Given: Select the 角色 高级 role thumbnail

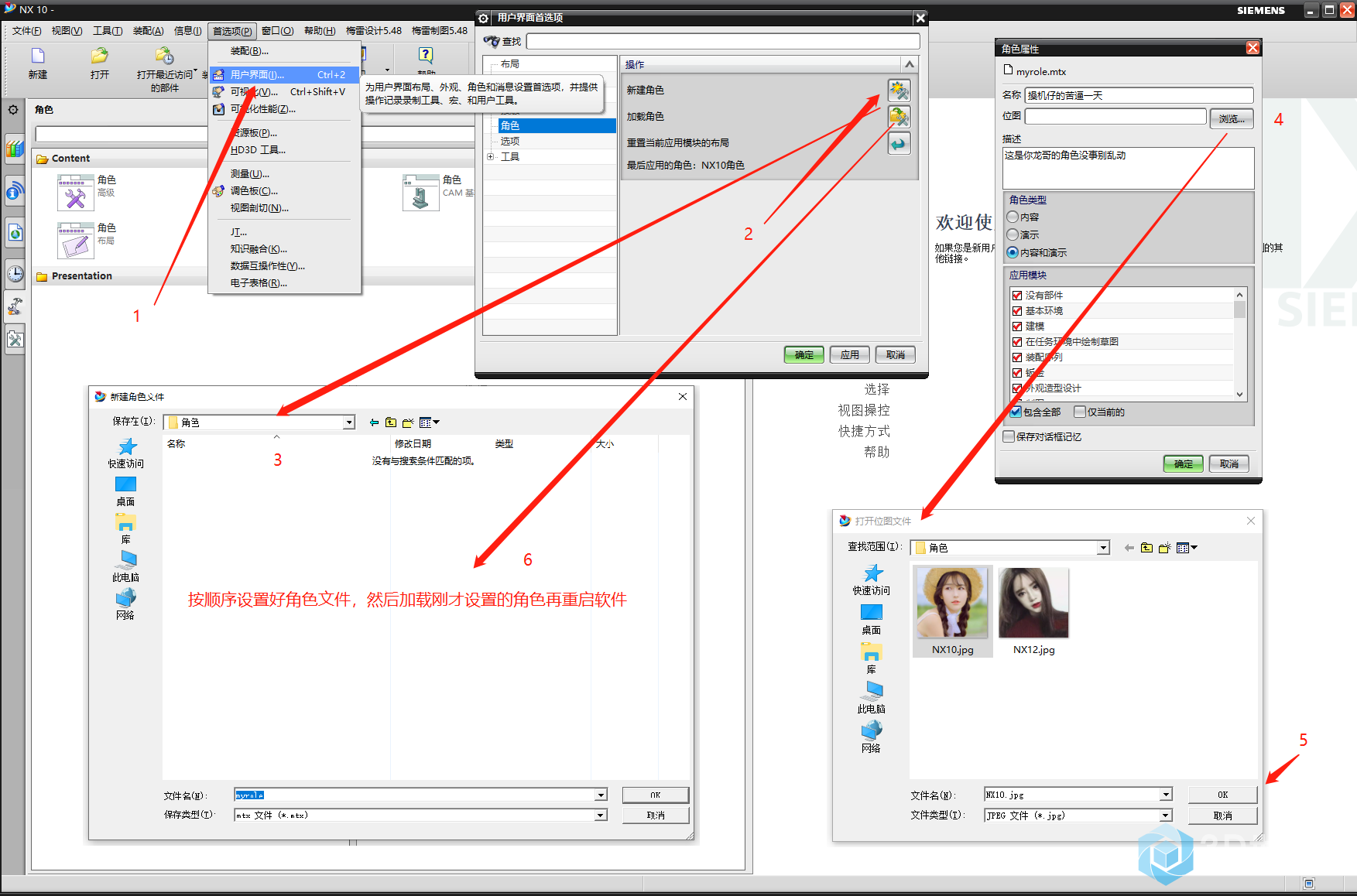Looking at the screenshot, I should click(x=75, y=193).
